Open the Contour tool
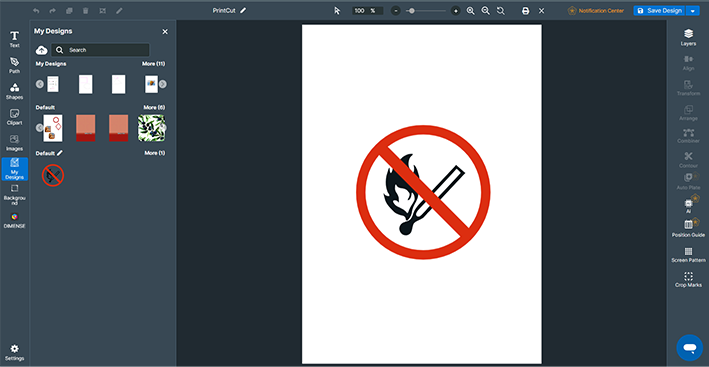The height and width of the screenshot is (367, 709). (688, 160)
